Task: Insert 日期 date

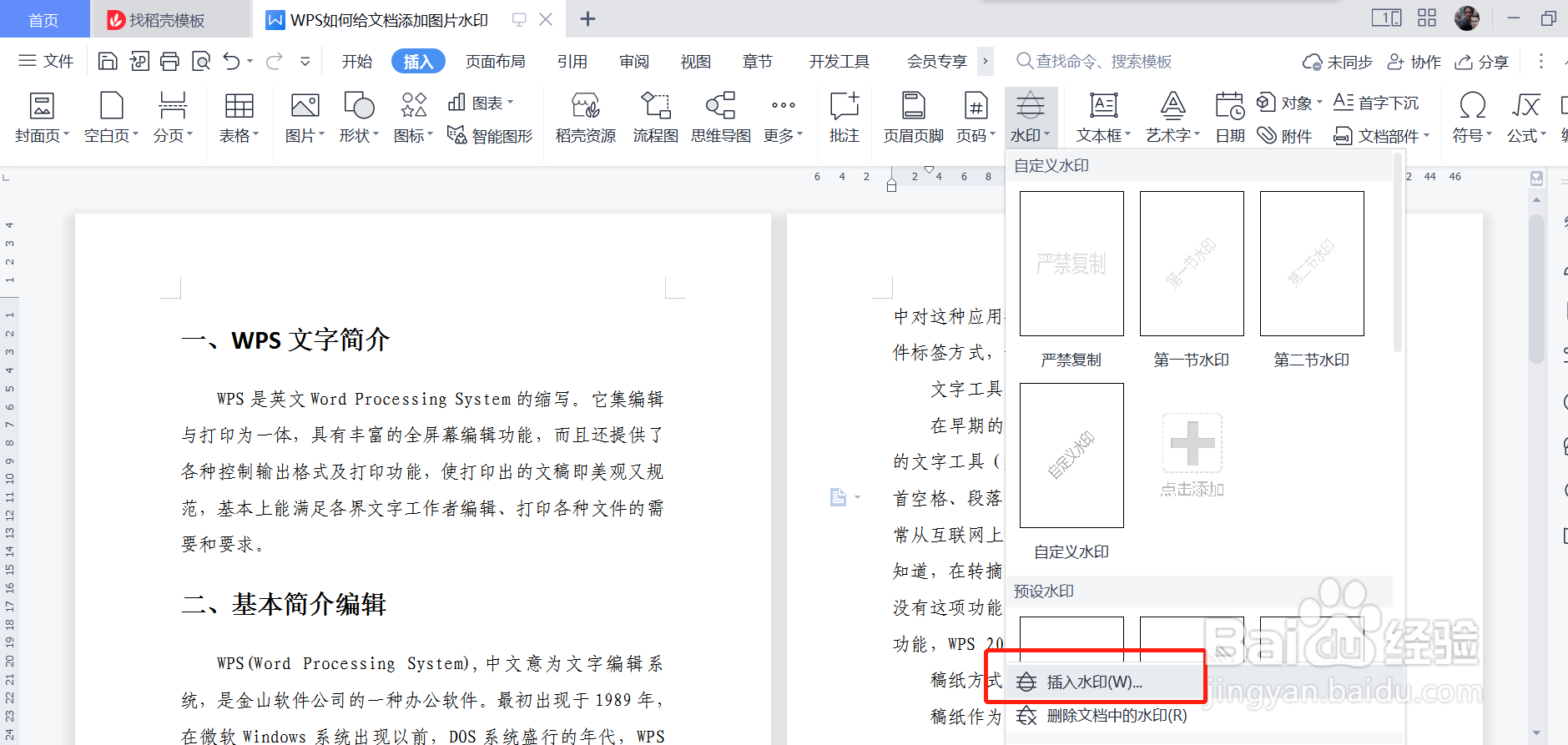Action: [1230, 117]
